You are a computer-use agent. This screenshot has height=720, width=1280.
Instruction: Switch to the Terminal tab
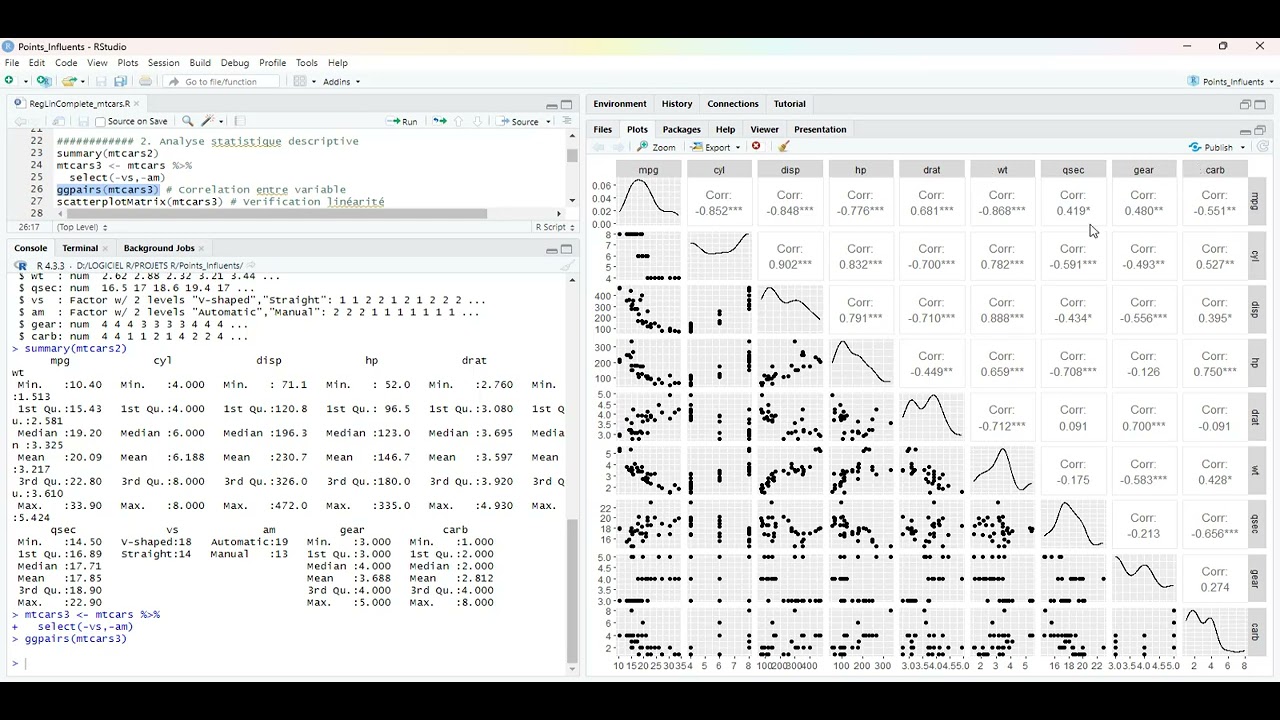80,248
